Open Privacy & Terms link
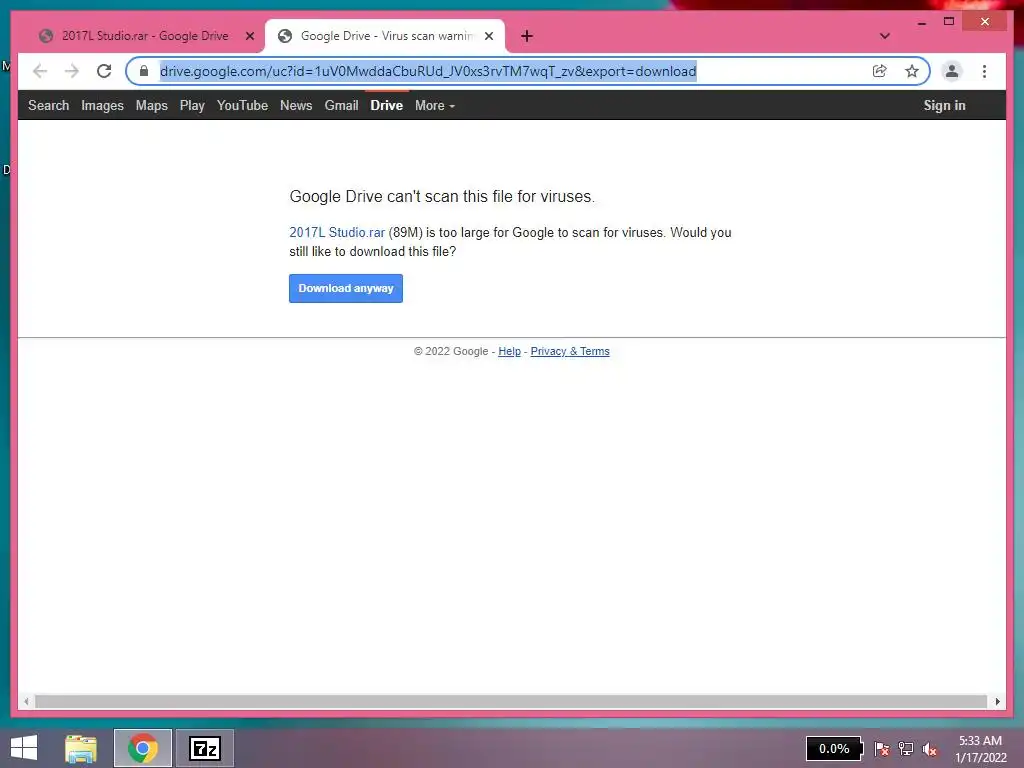This screenshot has width=1024, height=768. pyautogui.click(x=570, y=351)
